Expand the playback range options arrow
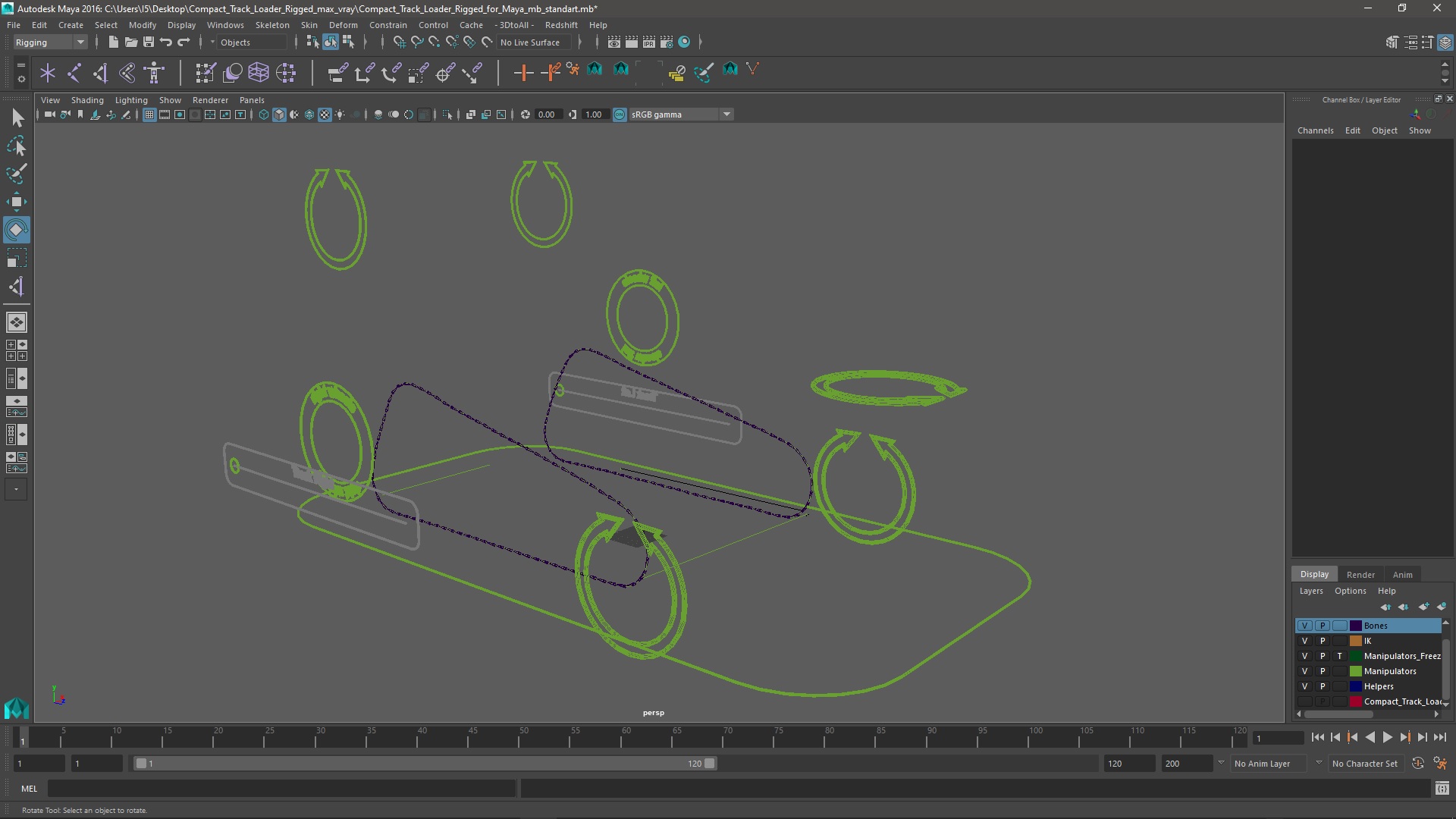Image resolution: width=1456 pixels, height=819 pixels. tap(1221, 763)
